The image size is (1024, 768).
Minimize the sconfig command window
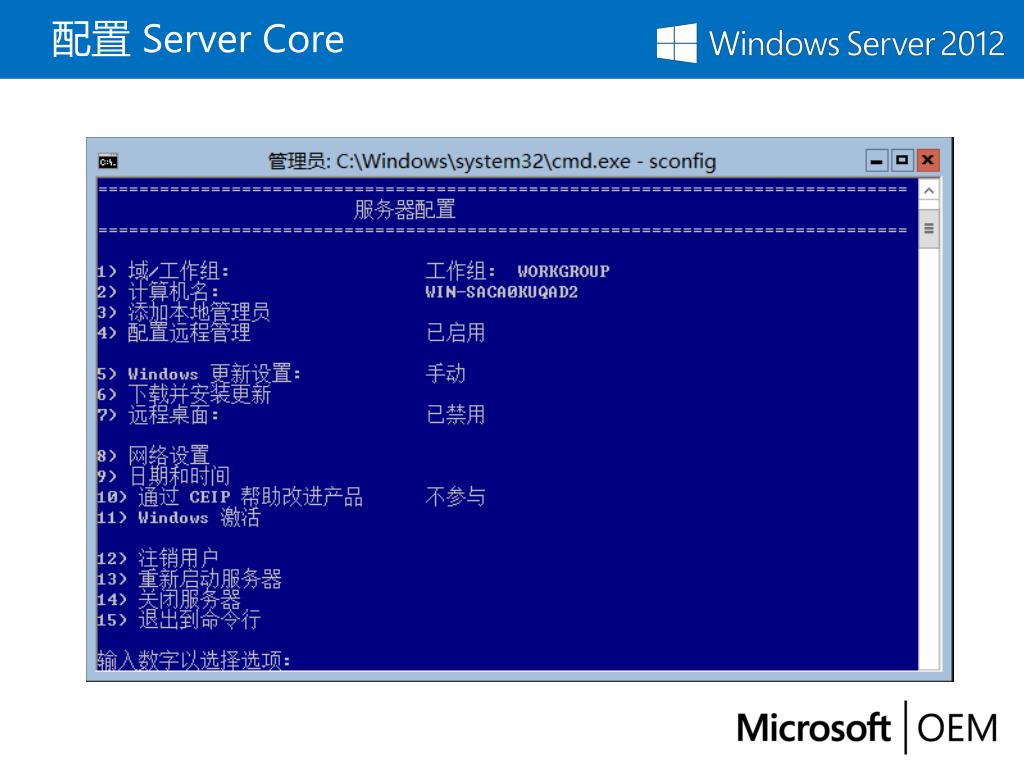(x=876, y=160)
